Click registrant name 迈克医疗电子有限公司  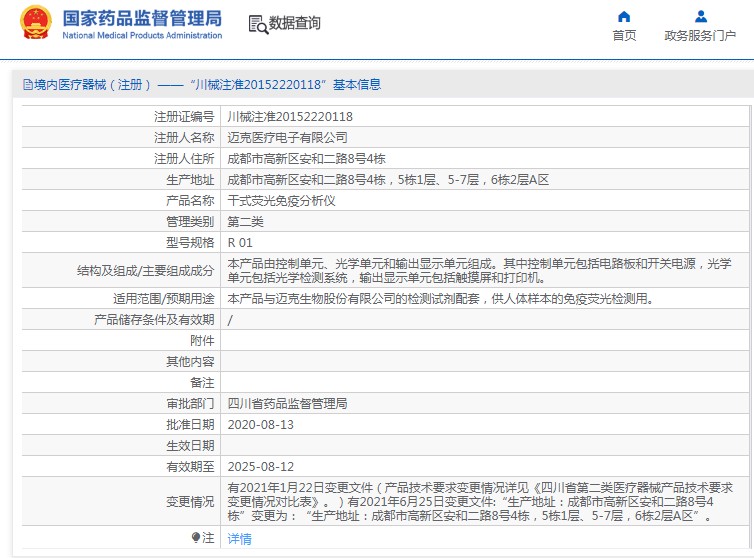tap(288, 137)
